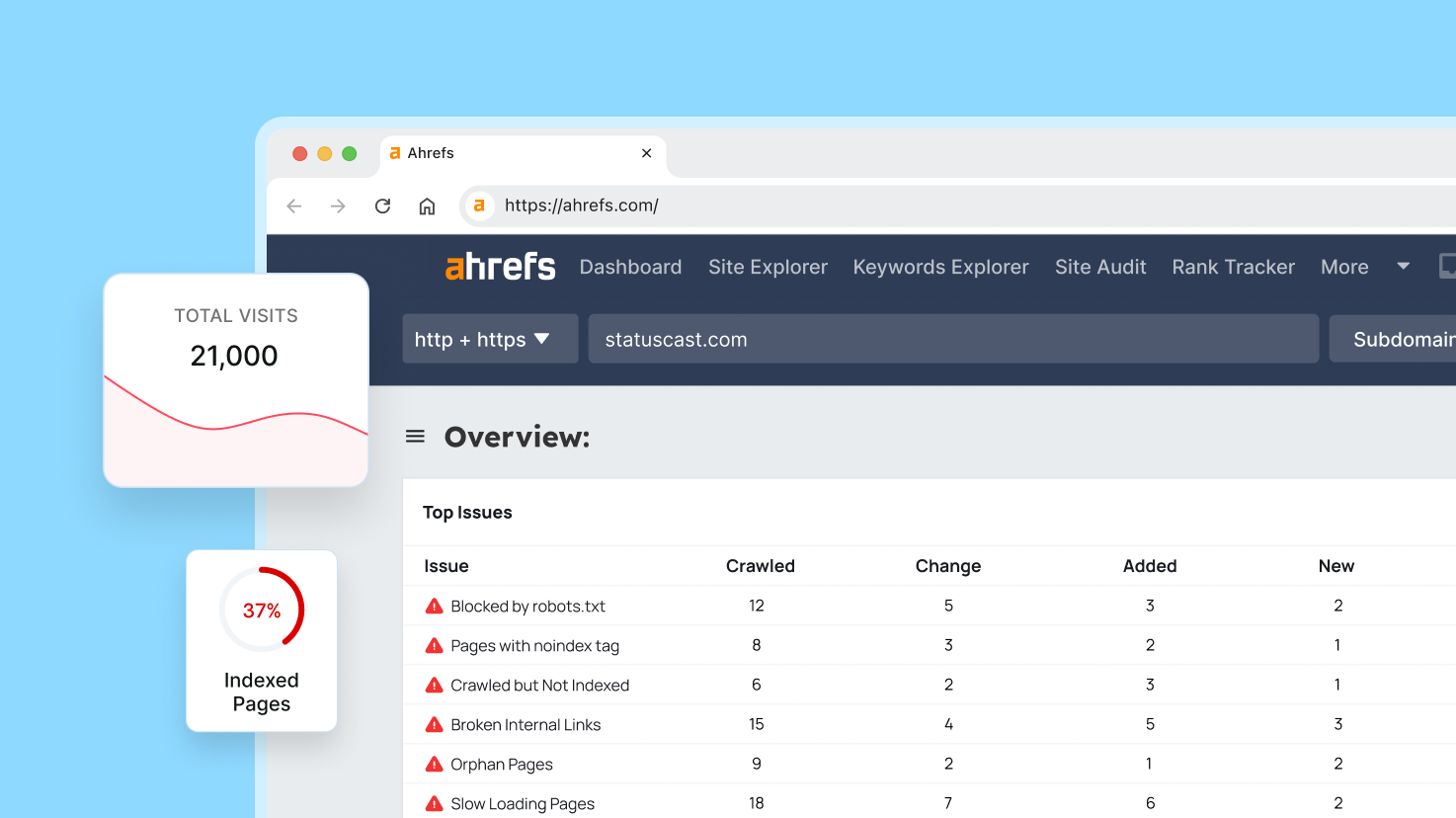The height and width of the screenshot is (818, 1456).
Task: Click the statuscast.com domain input field
Action: tap(953, 339)
